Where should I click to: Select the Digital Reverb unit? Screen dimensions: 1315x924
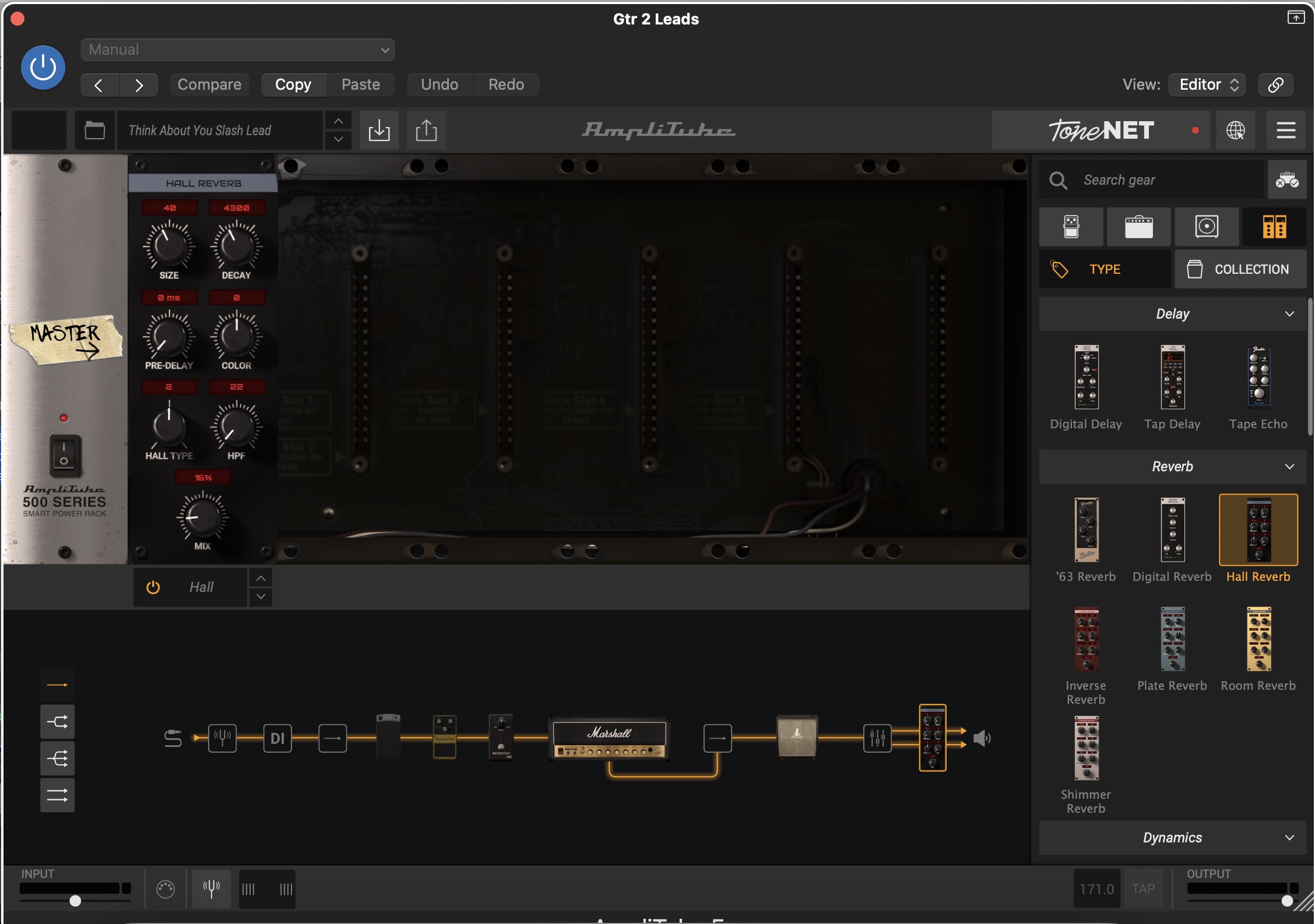coord(1172,530)
